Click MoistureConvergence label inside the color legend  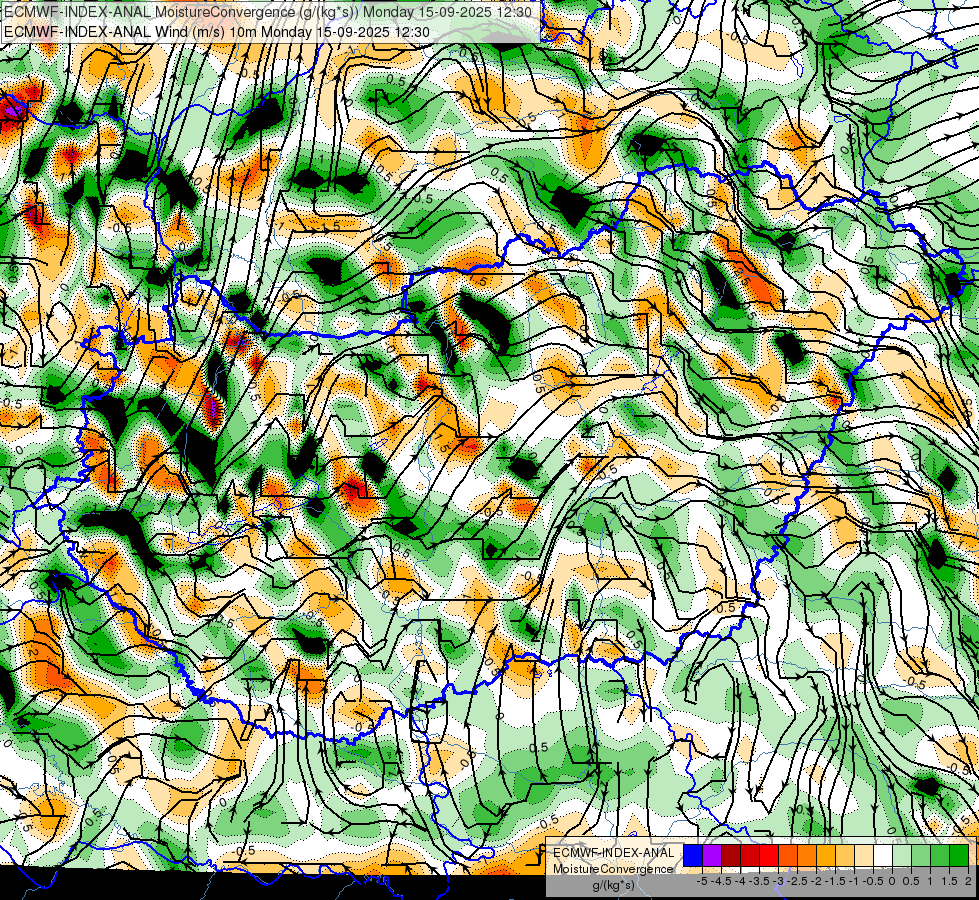click(613, 869)
